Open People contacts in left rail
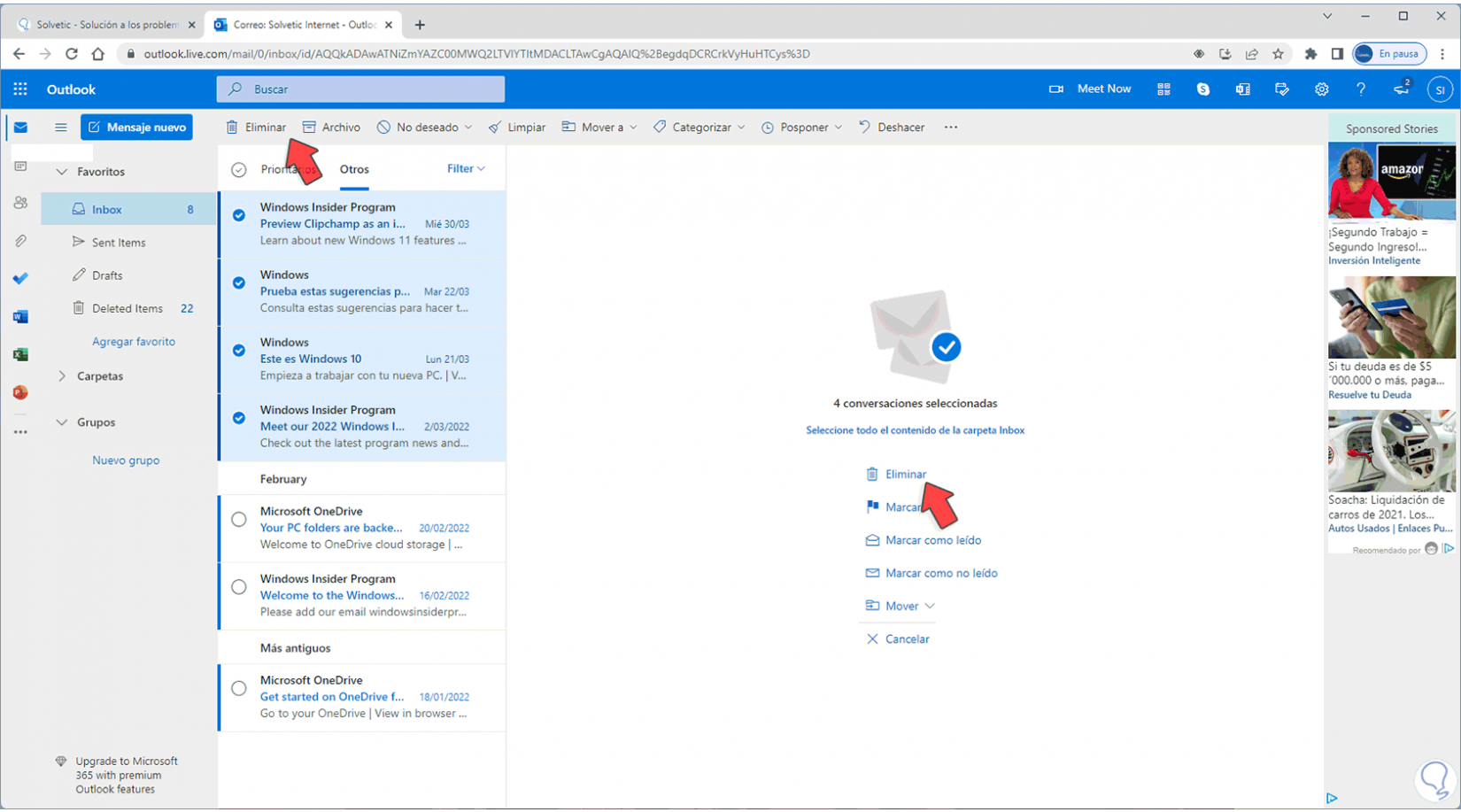Viewport: 1461px width, 812px height. (x=20, y=203)
